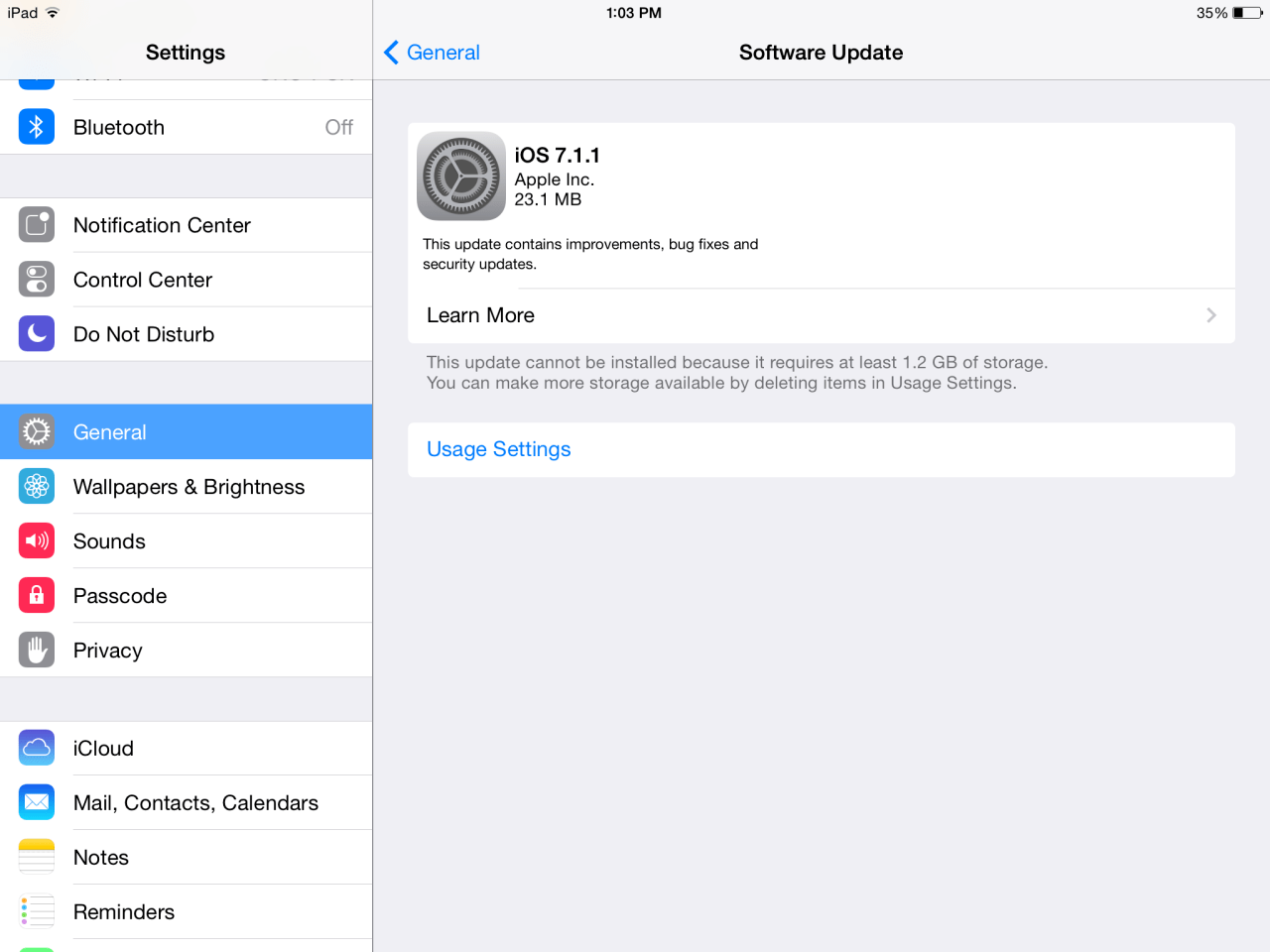Image resolution: width=1270 pixels, height=952 pixels.
Task: Tap the Bluetooth icon in sidebar
Action: tap(37, 127)
